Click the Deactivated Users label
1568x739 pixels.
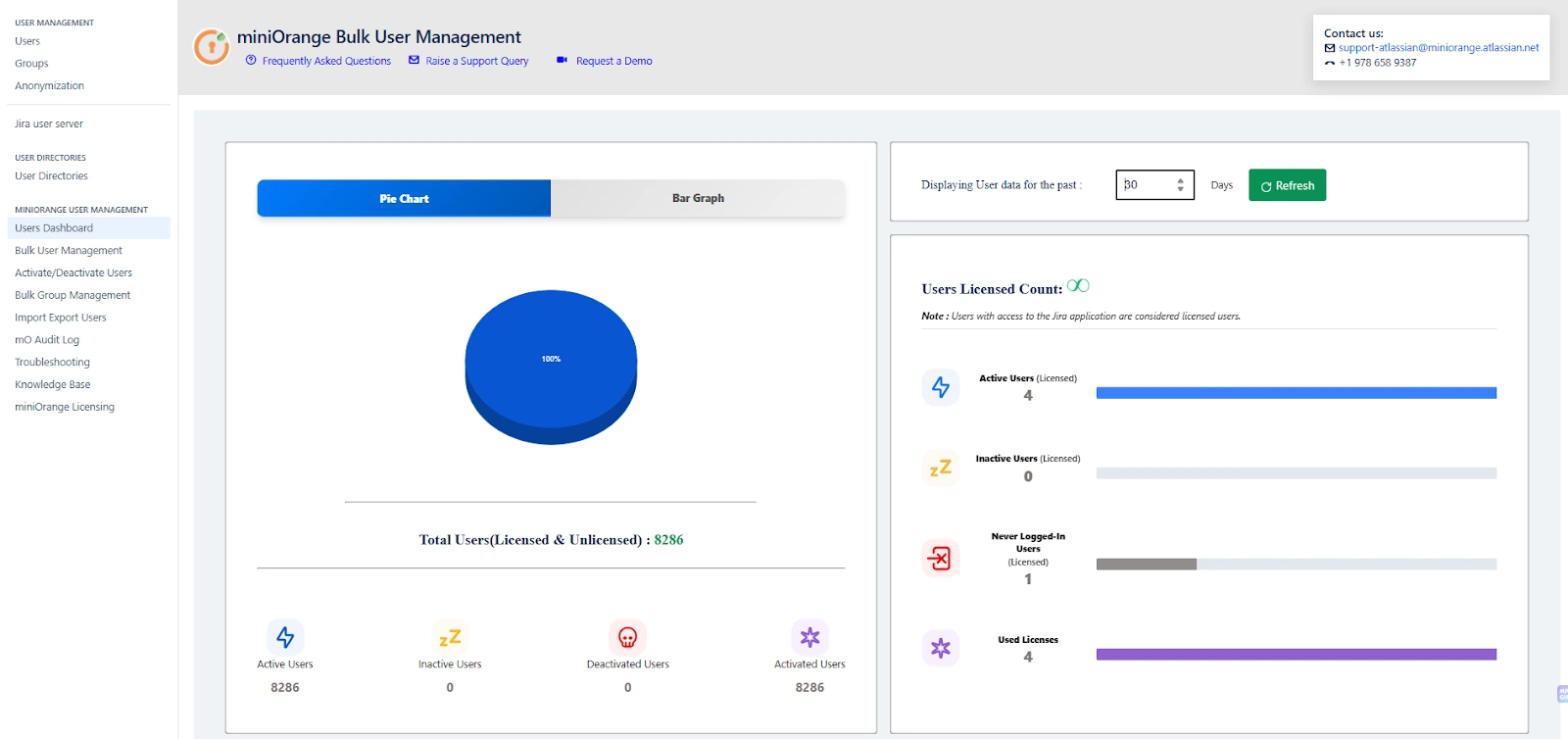point(628,665)
